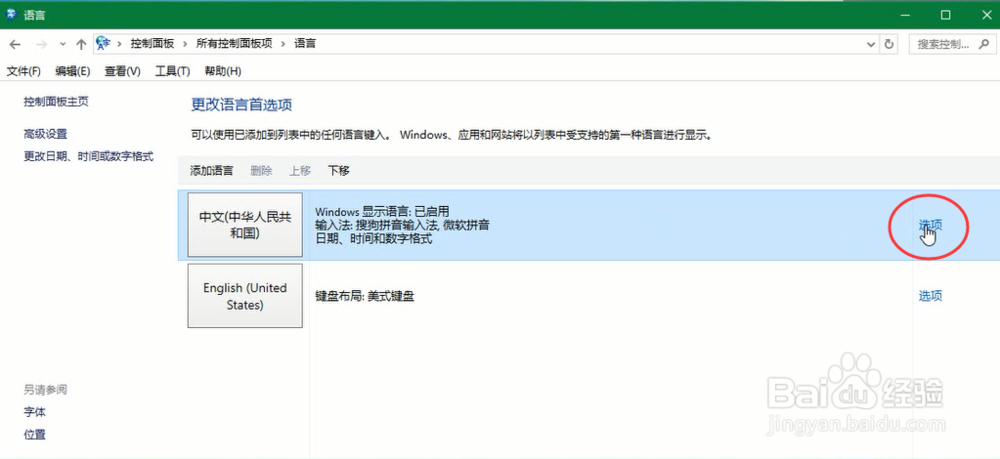Expand chevron after 控制面板 breadcrumb
The image size is (1000, 459).
[x=185, y=44]
